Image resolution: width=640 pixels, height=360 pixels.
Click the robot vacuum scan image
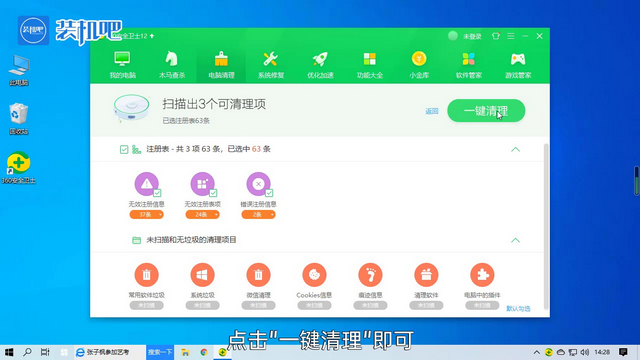tap(131, 108)
